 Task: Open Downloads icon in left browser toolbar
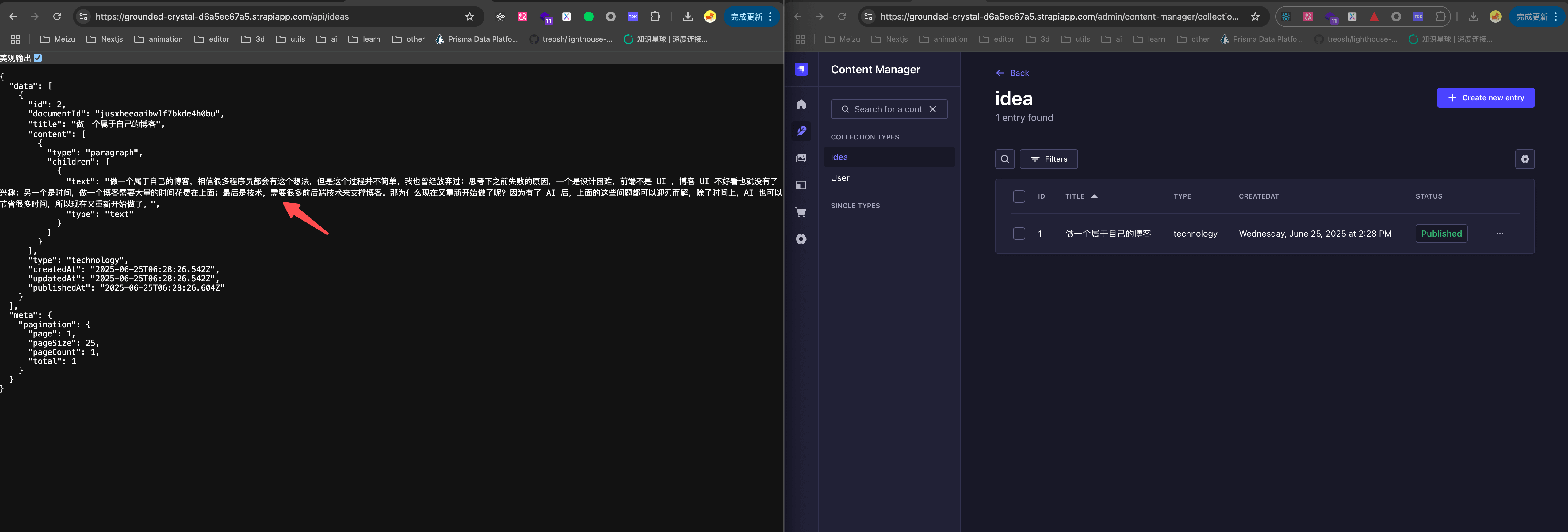(688, 17)
